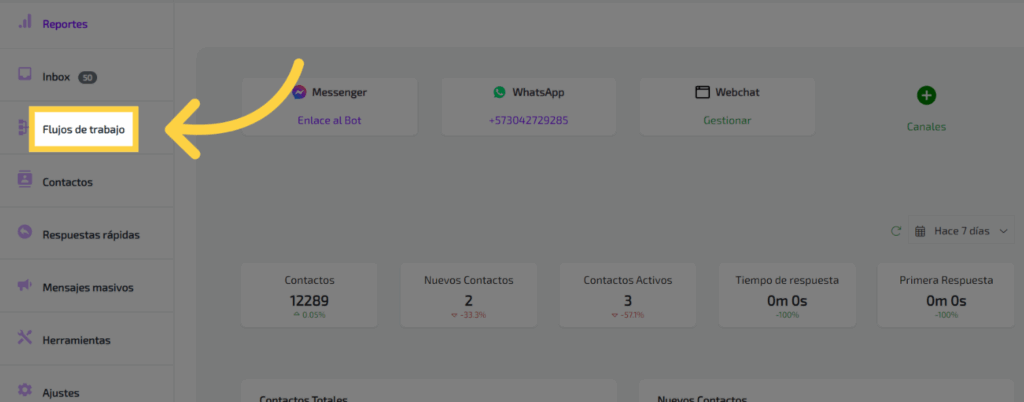Go to Mensajes masivos section
The width and height of the screenshot is (1024, 402).
(x=87, y=287)
